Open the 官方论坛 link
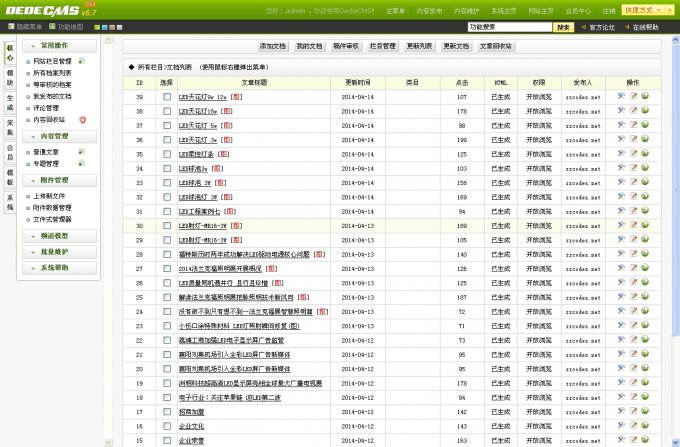The height and width of the screenshot is (447, 680). tap(602, 27)
